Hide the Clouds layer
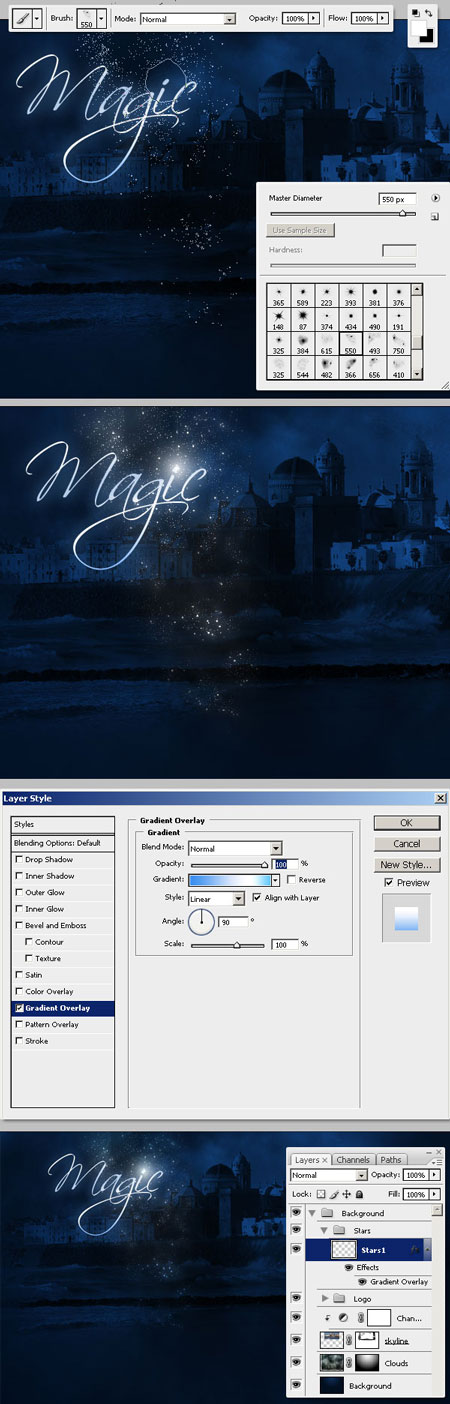 tap(297, 1363)
